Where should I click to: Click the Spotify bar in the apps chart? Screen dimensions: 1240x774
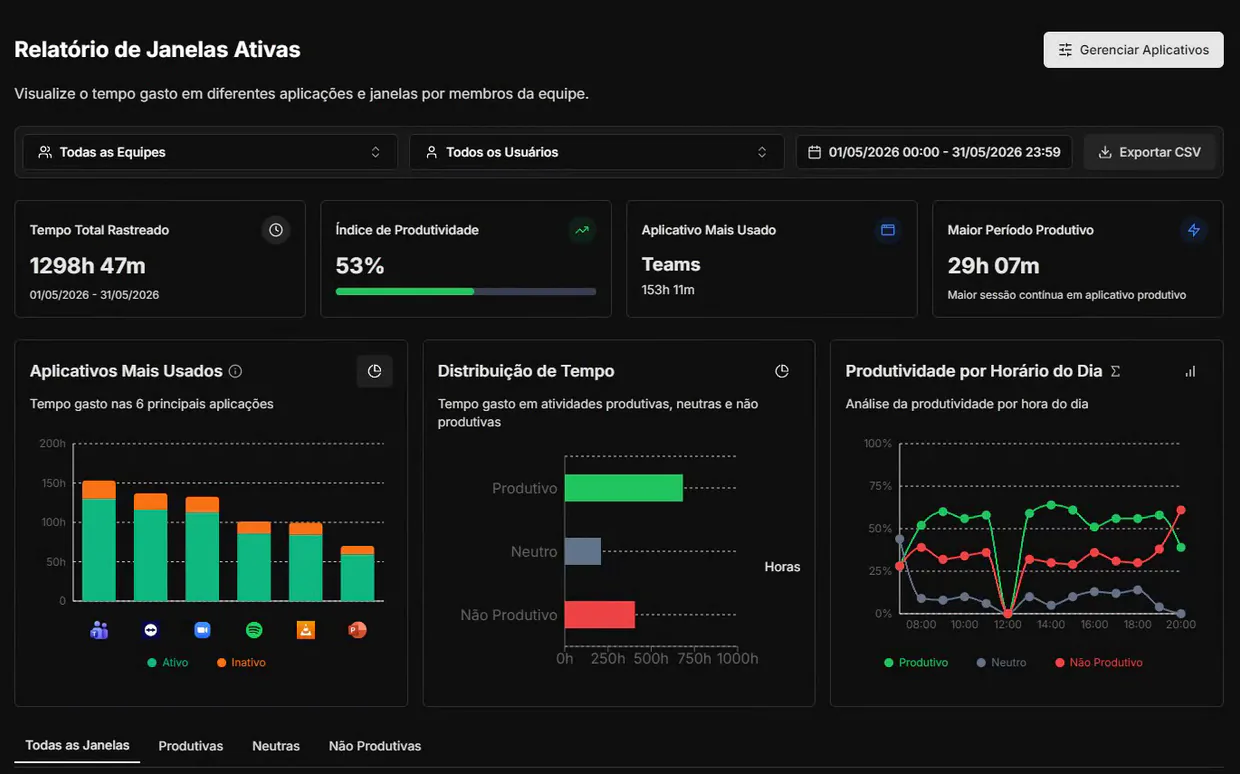tap(254, 561)
